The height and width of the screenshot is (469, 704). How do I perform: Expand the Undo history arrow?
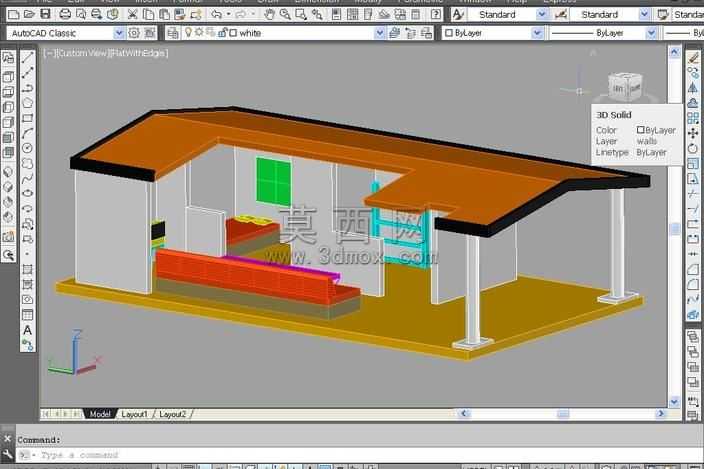pos(228,15)
